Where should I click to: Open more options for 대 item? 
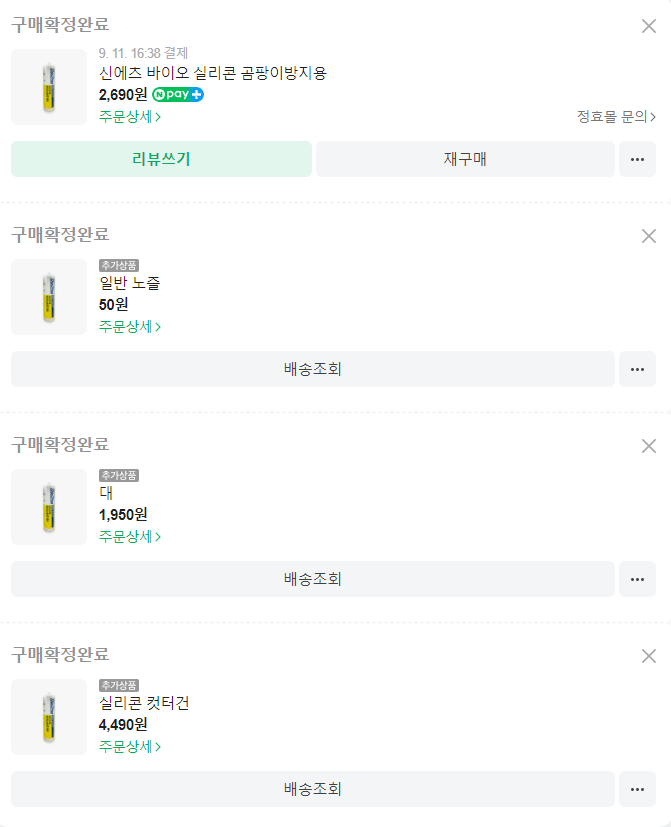(x=637, y=579)
